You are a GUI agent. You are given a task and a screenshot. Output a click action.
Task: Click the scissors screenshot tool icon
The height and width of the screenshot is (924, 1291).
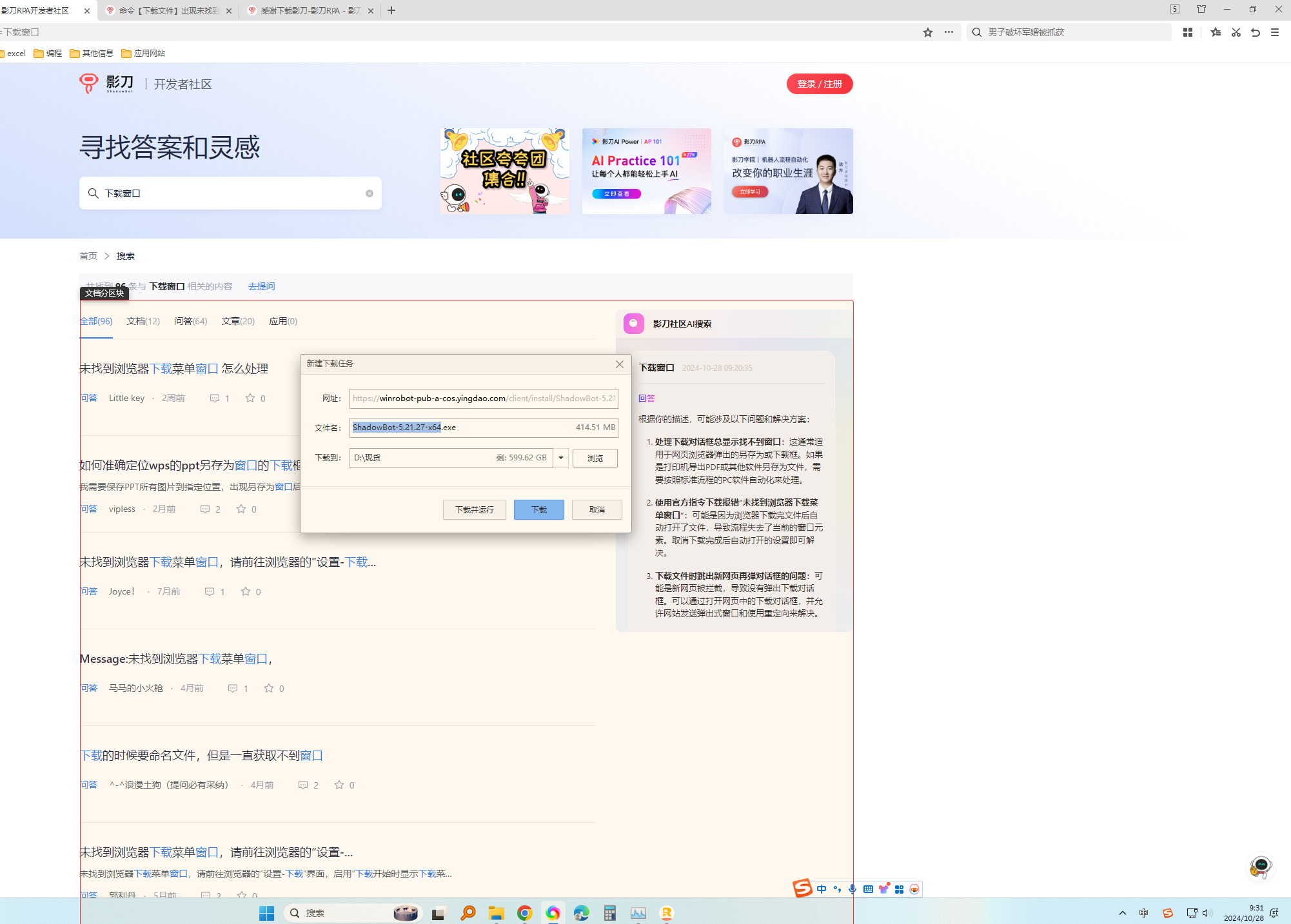click(1236, 32)
